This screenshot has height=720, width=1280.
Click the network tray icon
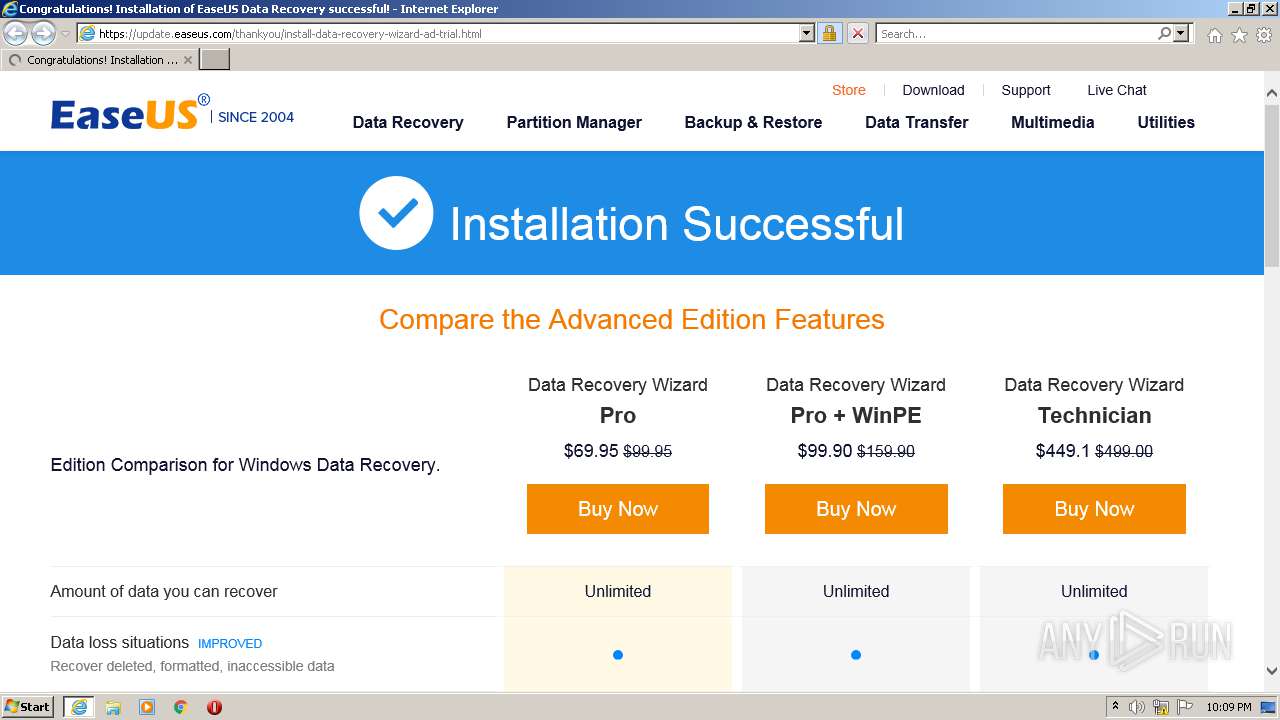(x=1161, y=707)
